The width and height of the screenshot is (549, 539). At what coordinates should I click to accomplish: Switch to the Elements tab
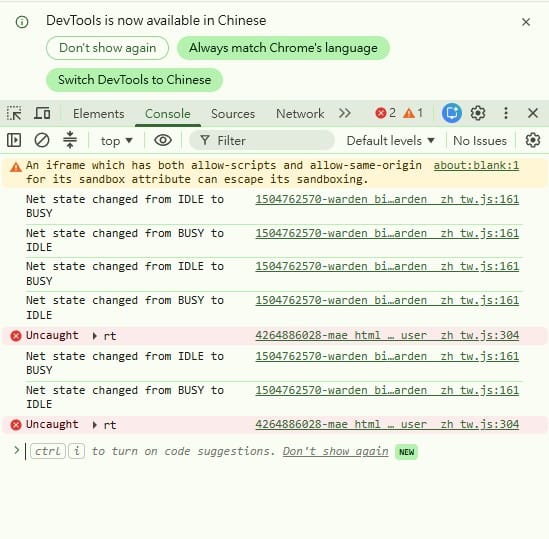click(98, 113)
